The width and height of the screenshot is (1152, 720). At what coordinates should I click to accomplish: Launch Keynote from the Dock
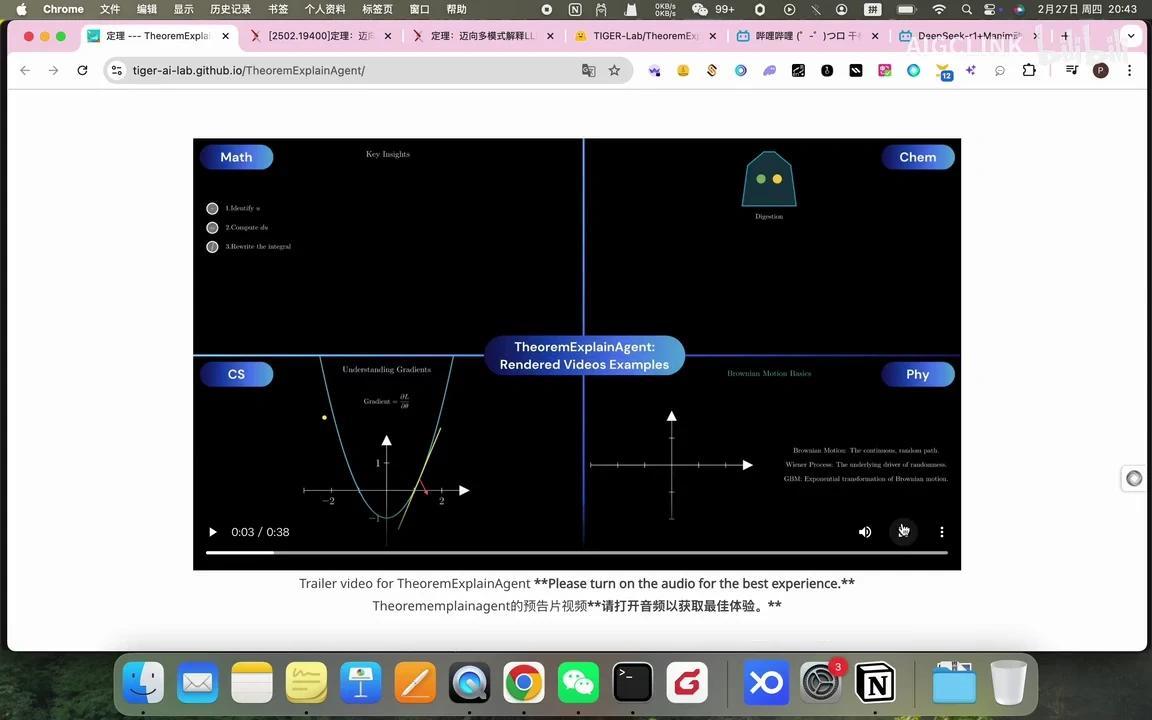361,683
